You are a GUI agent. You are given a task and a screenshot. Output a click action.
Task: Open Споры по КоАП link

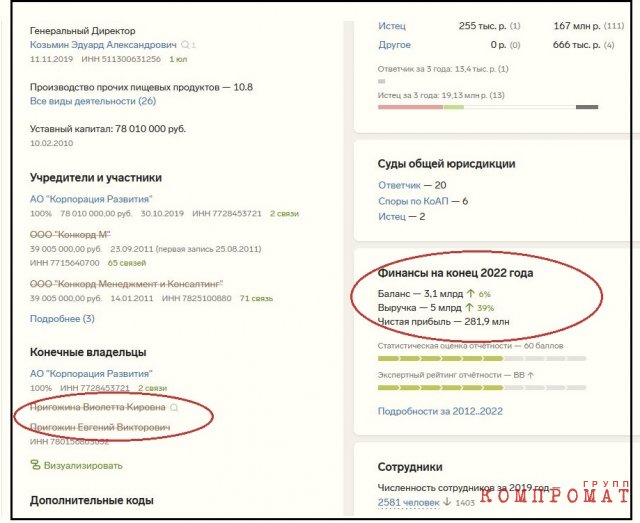[413, 201]
